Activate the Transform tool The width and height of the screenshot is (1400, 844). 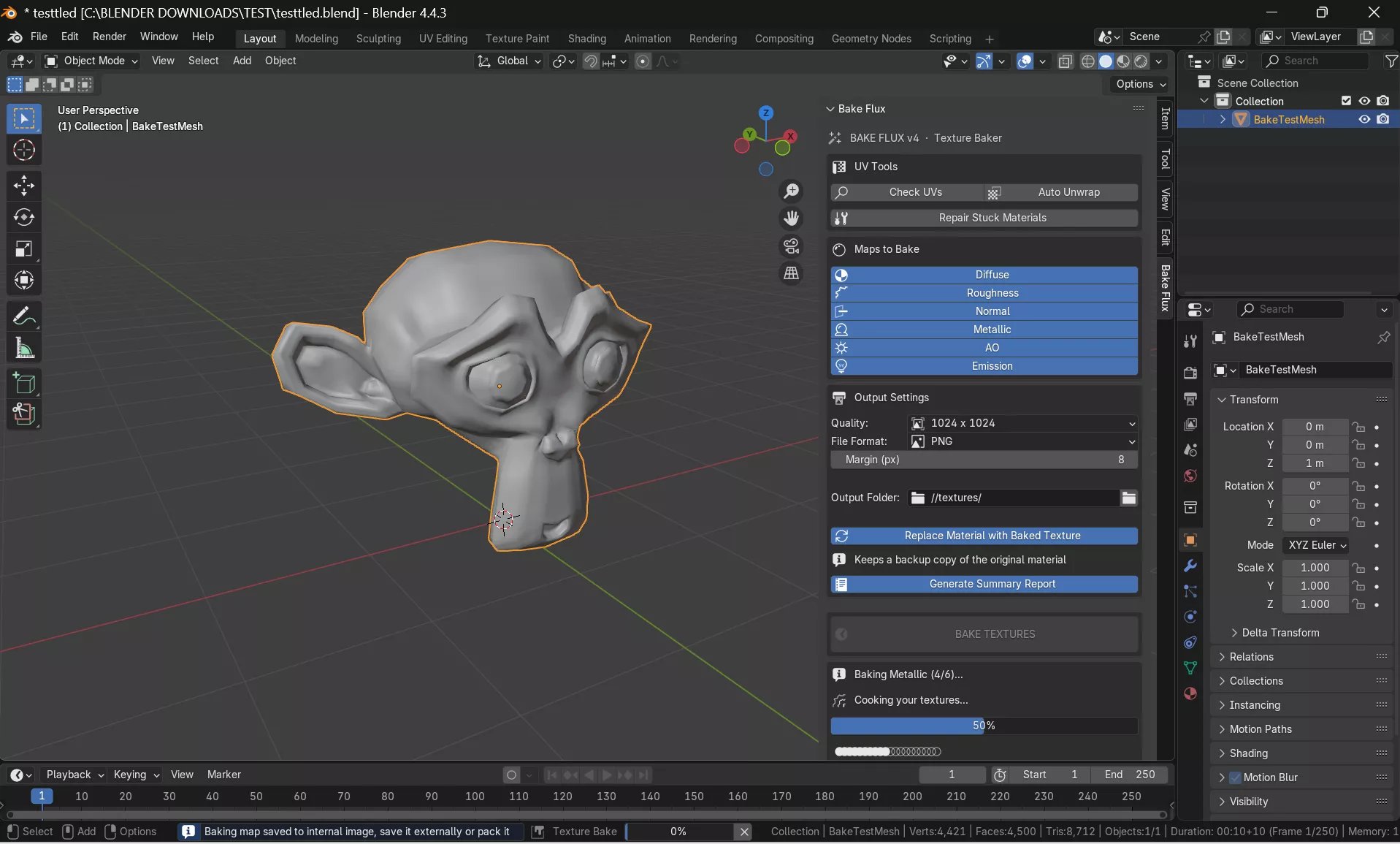coord(24,281)
